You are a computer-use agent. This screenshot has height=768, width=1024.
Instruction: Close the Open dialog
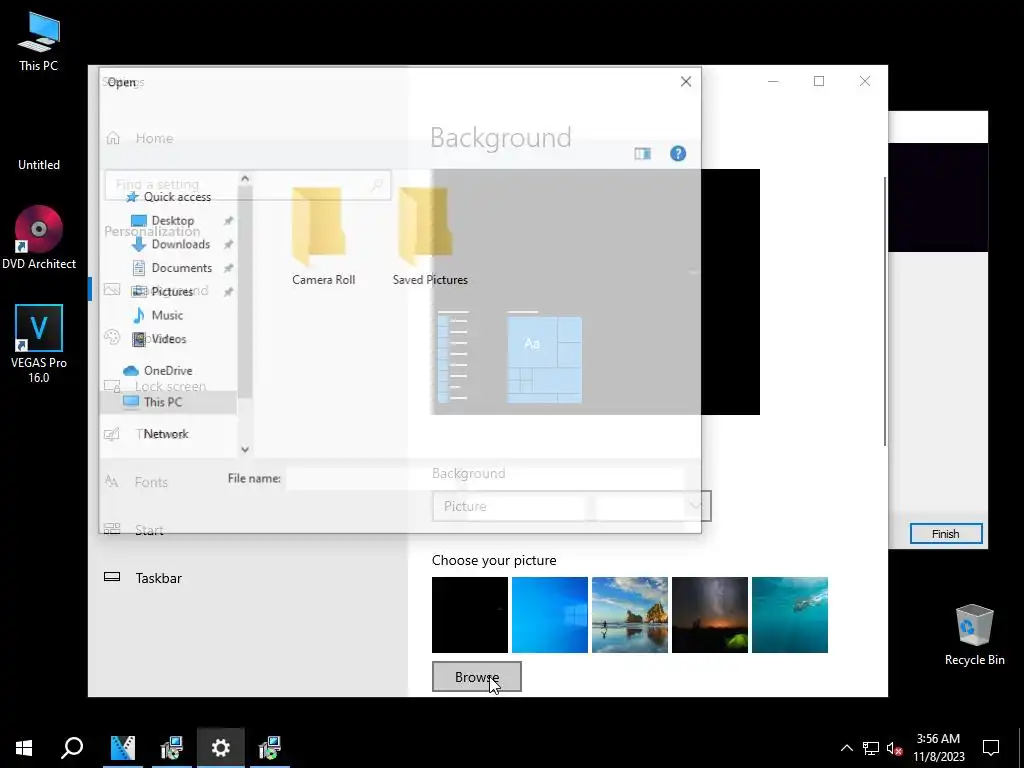[x=686, y=82]
